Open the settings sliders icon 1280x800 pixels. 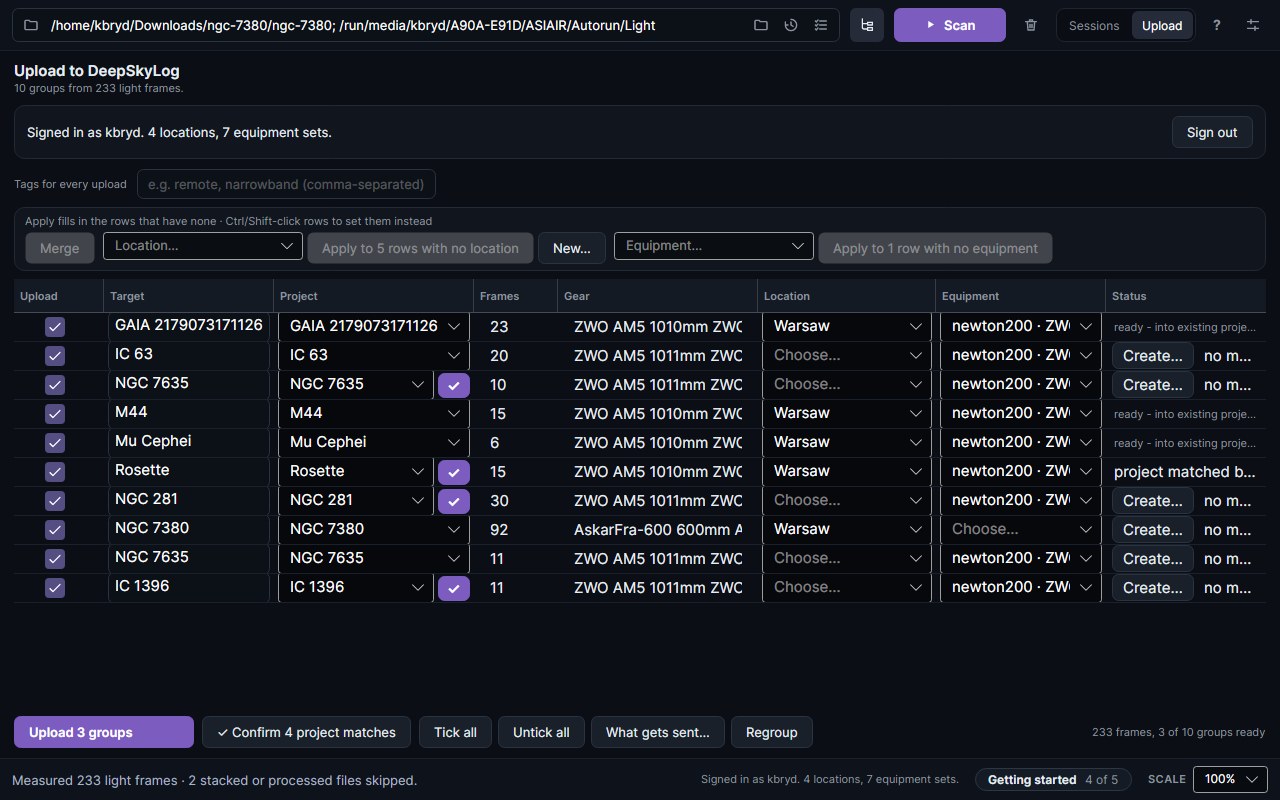tap(1252, 25)
